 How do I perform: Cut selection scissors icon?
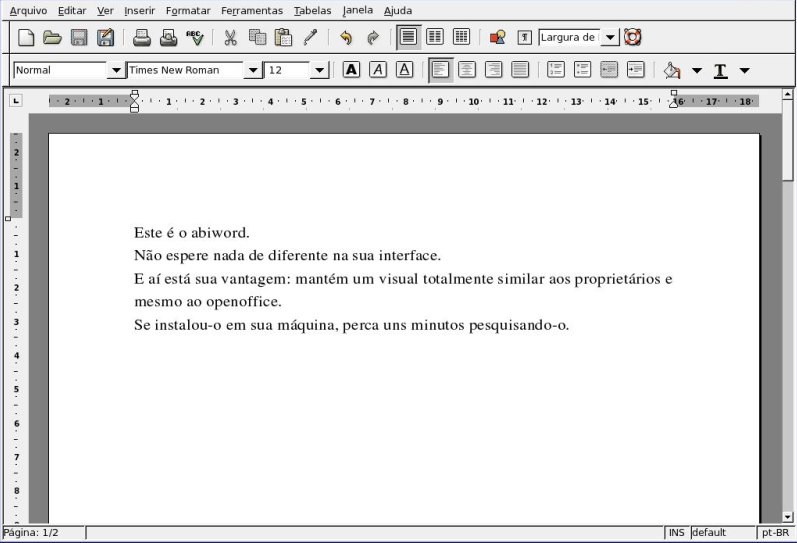point(231,37)
